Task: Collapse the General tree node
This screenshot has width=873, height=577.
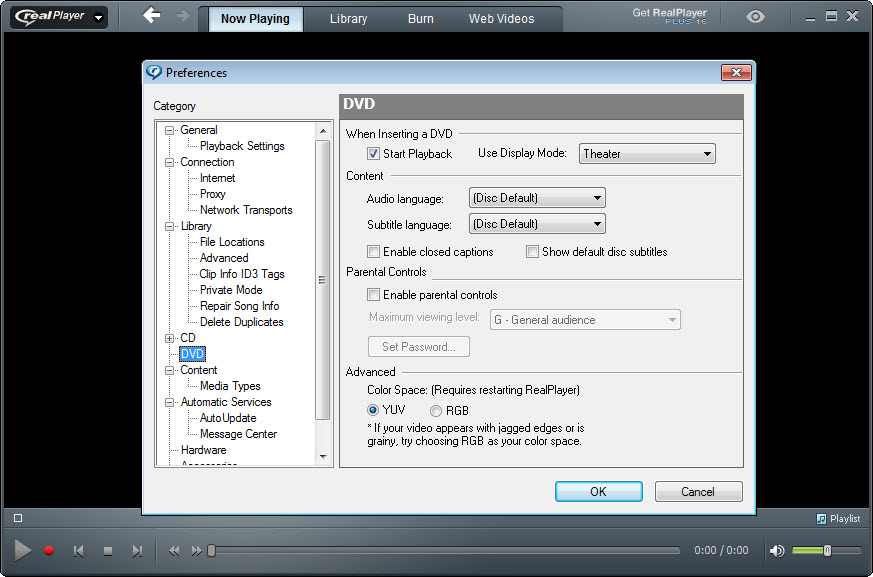Action: (x=169, y=131)
